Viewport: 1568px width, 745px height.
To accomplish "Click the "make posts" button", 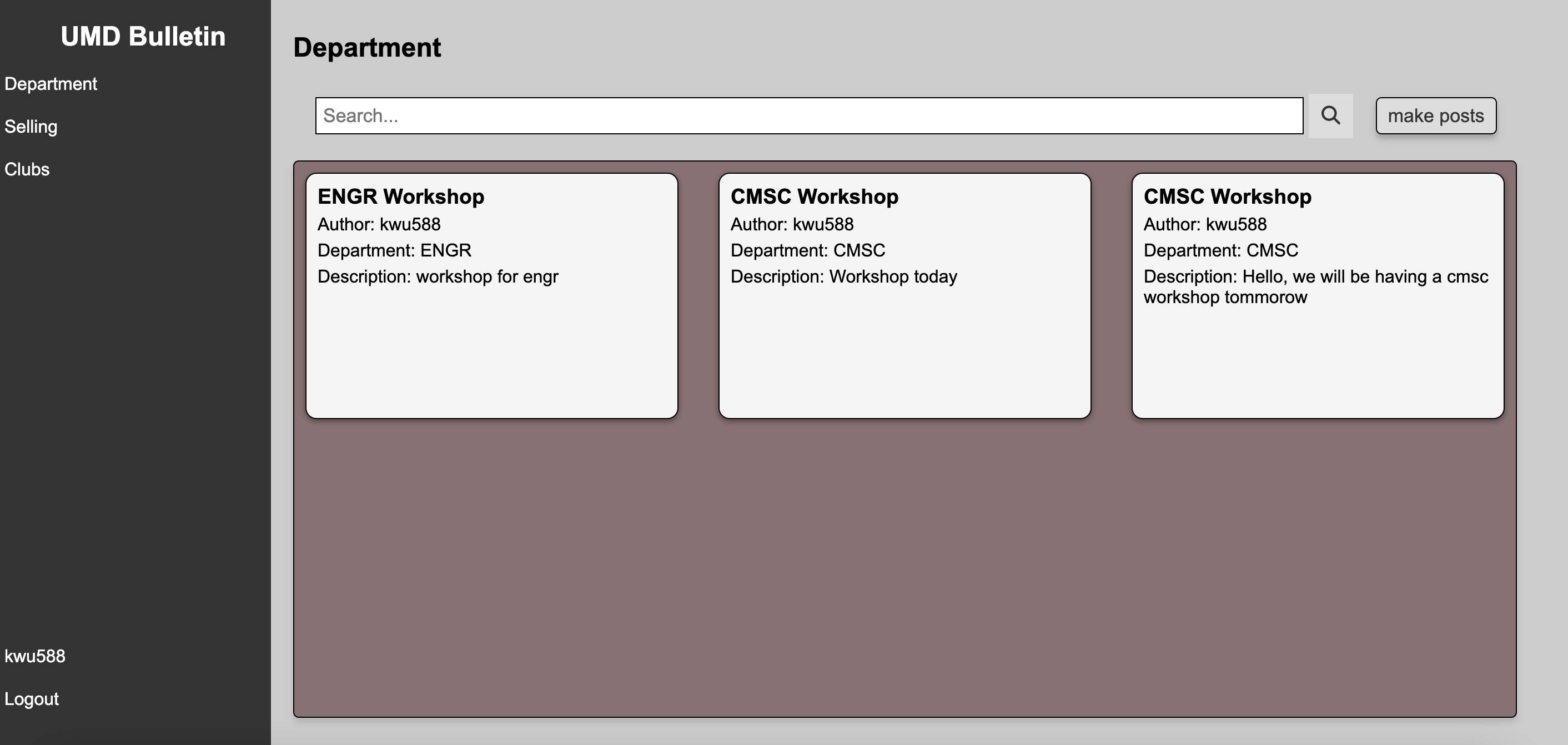I will coord(1435,115).
